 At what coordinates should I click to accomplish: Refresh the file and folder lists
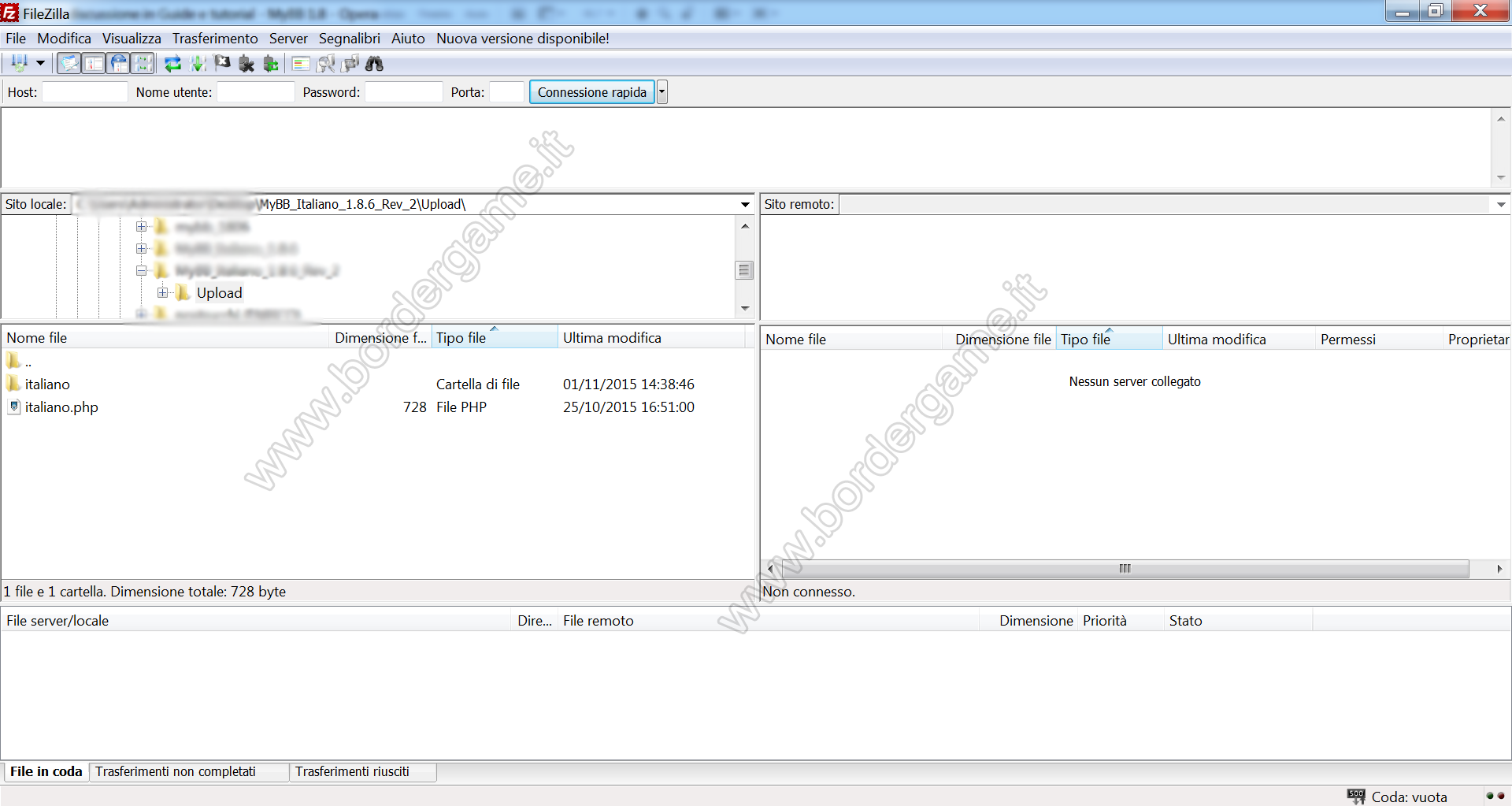tap(172, 64)
